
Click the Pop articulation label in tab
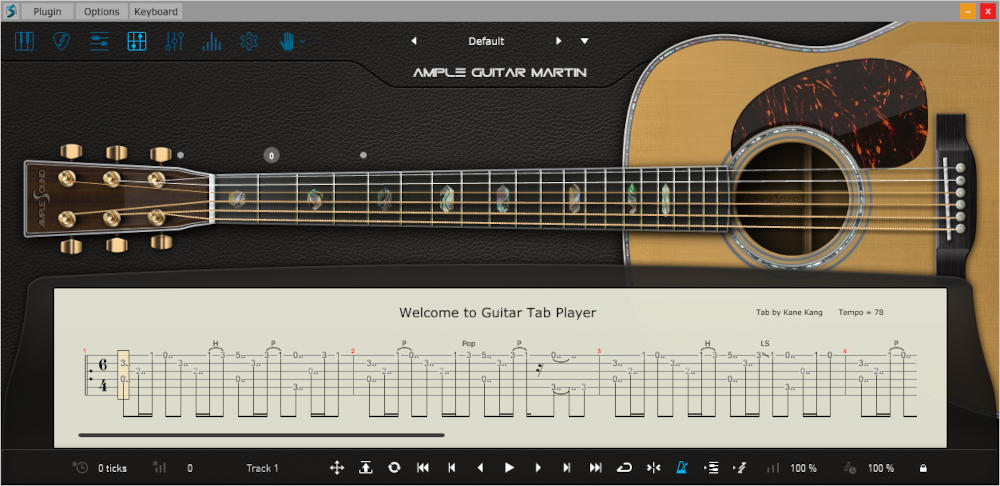469,344
